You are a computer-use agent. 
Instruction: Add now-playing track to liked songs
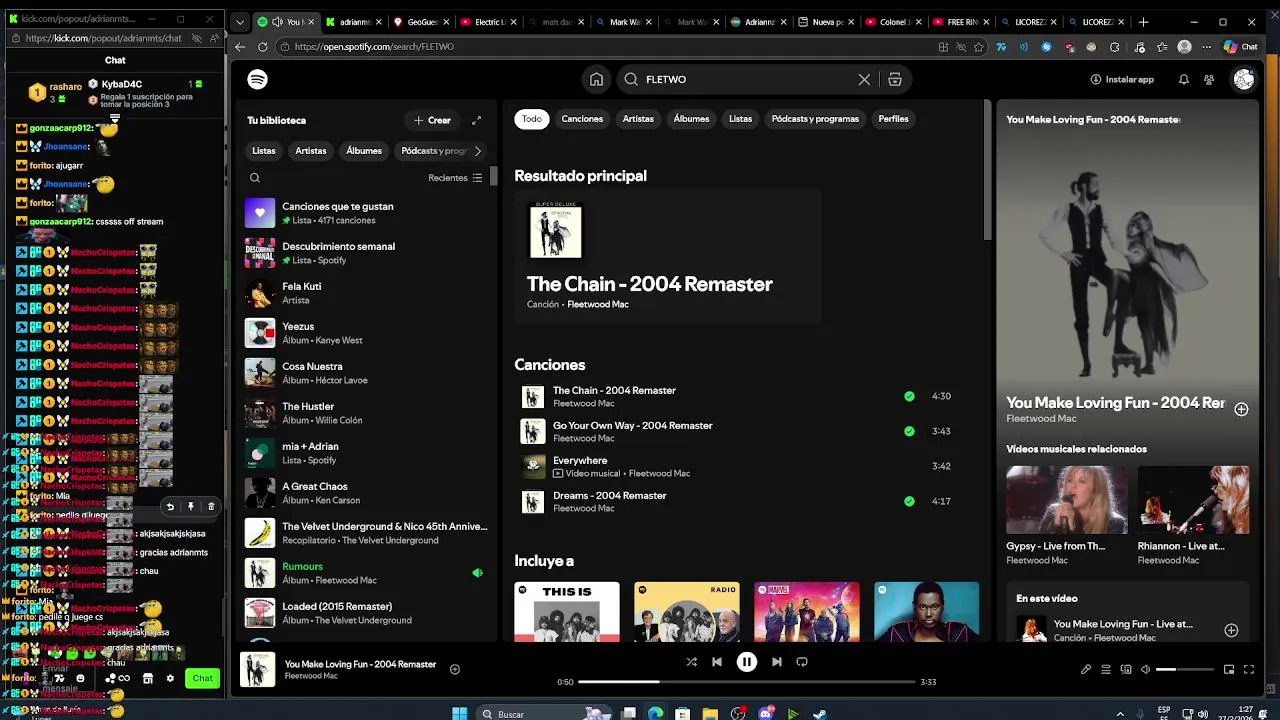click(455, 669)
